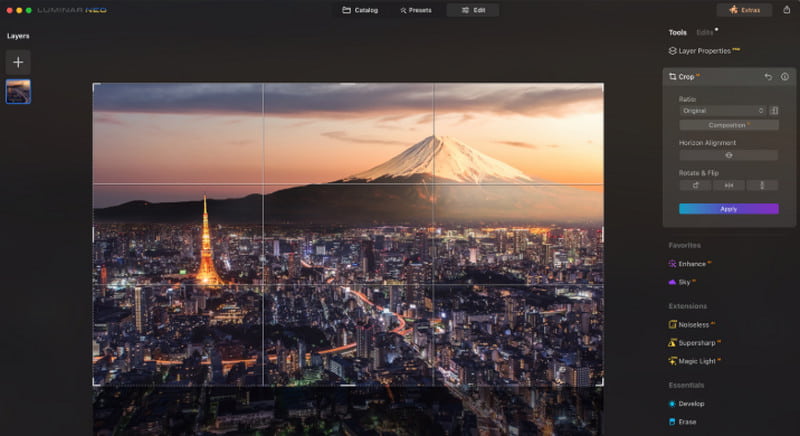Rotate the image 90 degrees
800x436 pixels.
[x=695, y=186]
